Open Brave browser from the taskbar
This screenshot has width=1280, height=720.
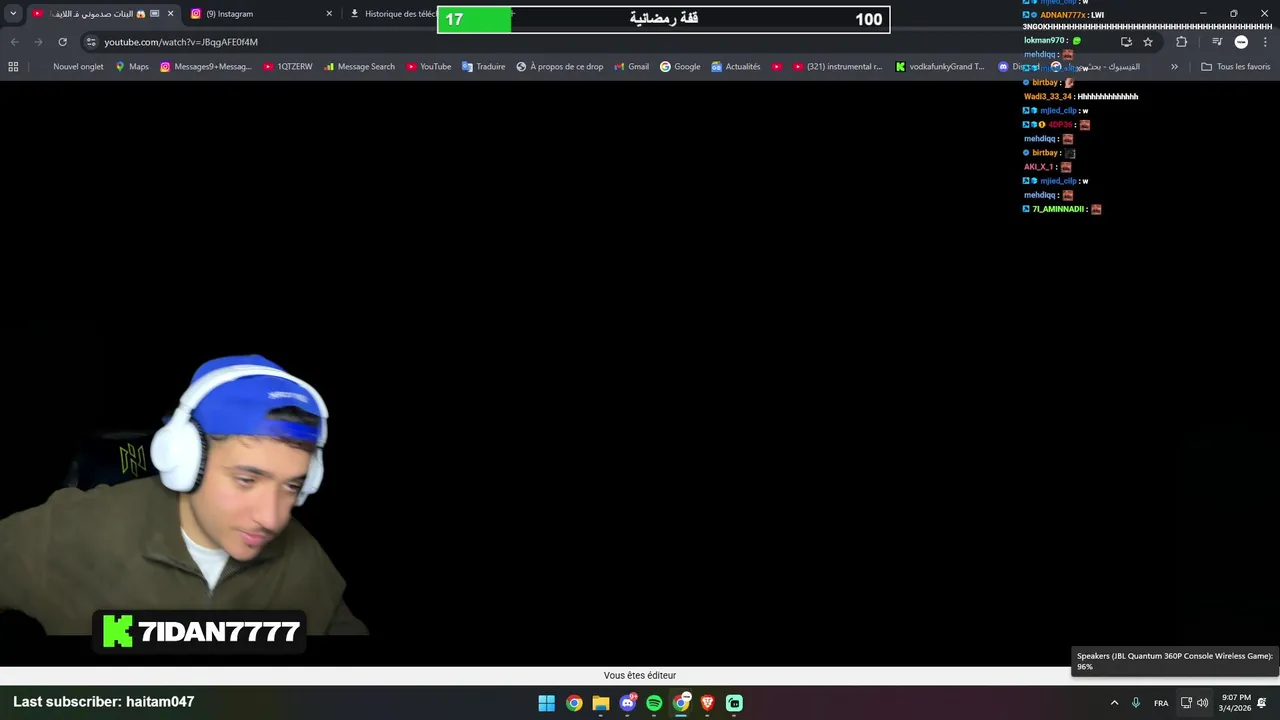point(708,703)
